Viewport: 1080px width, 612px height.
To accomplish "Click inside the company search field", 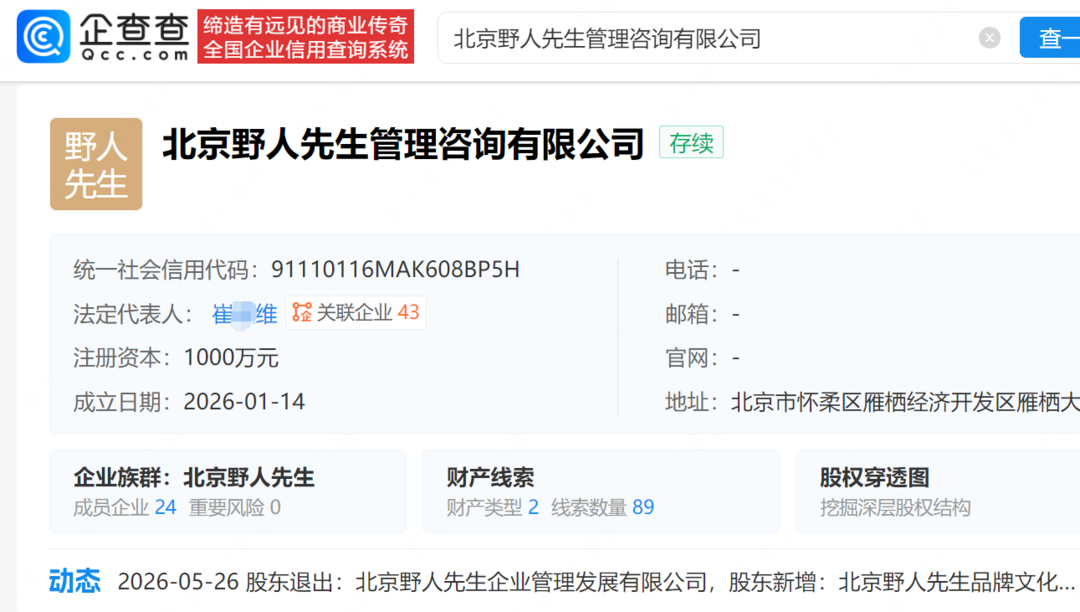I will click(709, 39).
